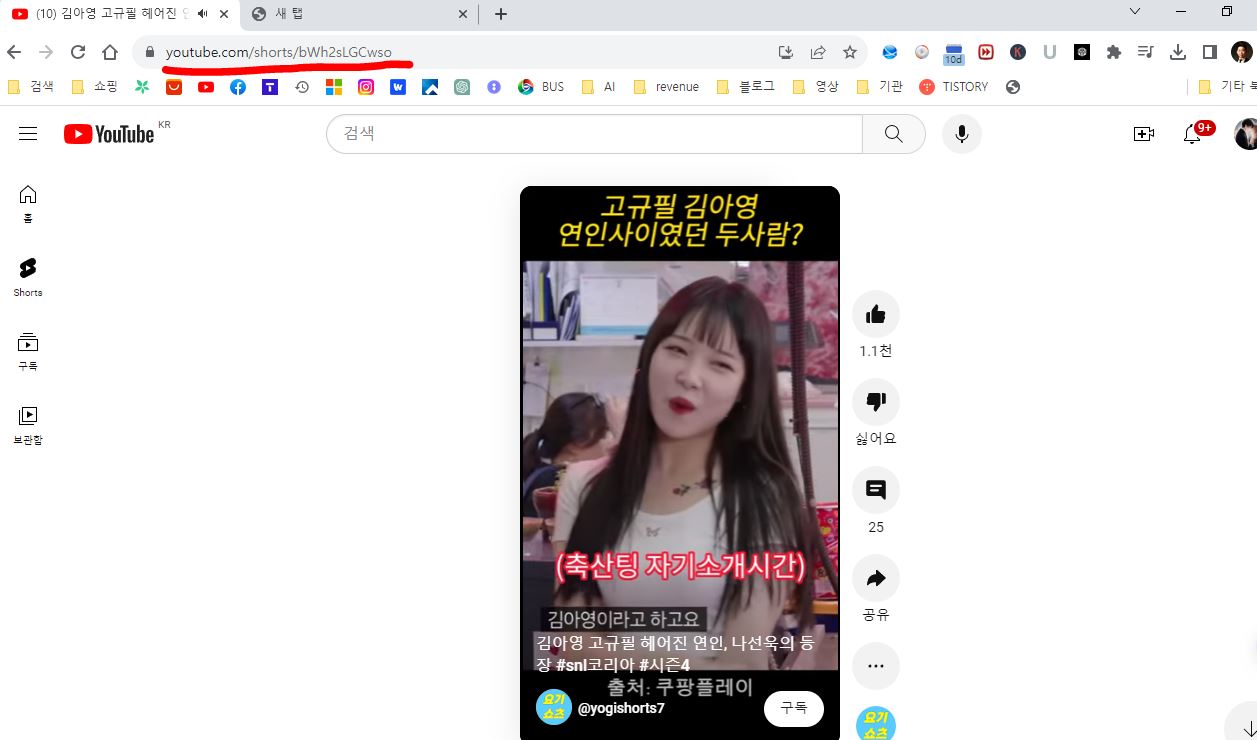Open the 검색 bookmark folder

click(x=31, y=87)
